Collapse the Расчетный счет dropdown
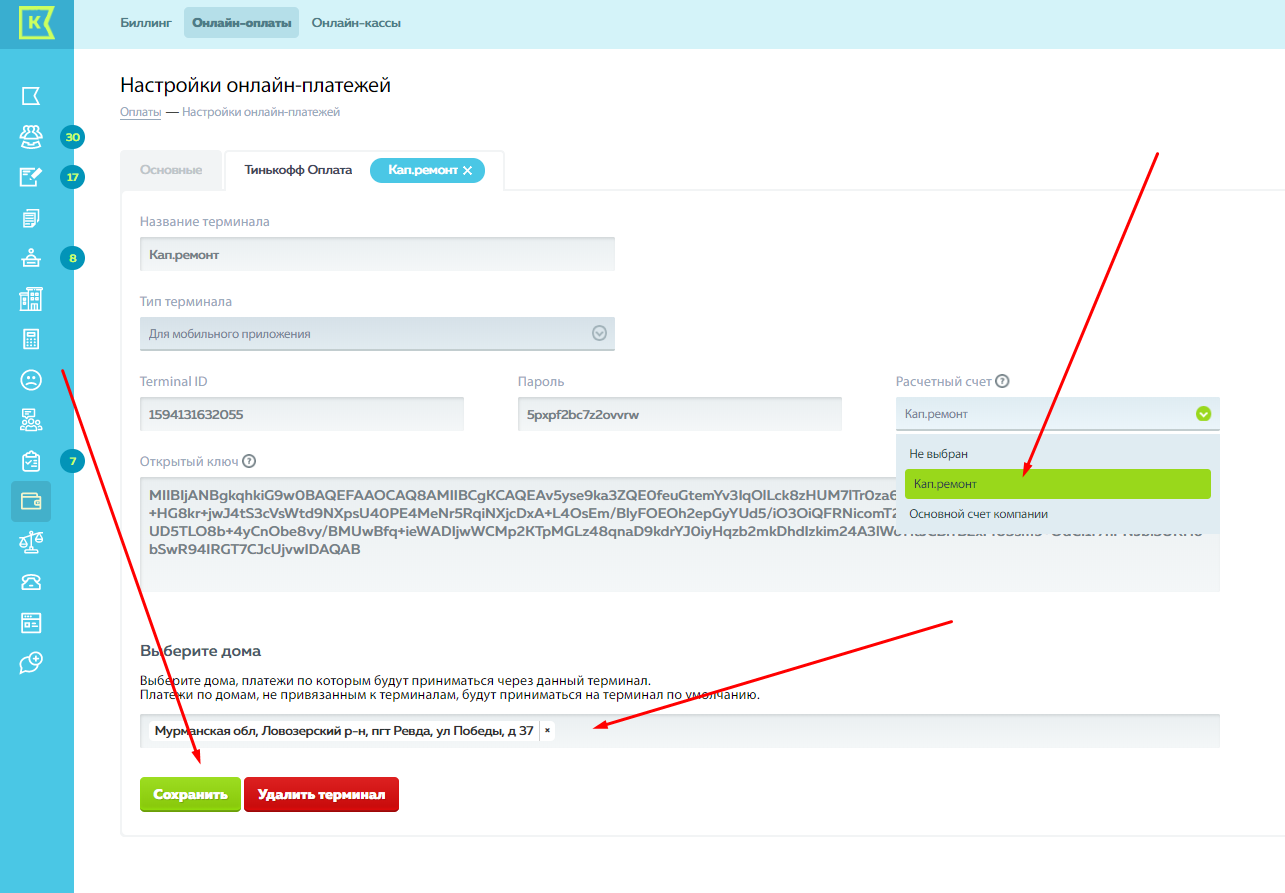 tap(1203, 414)
